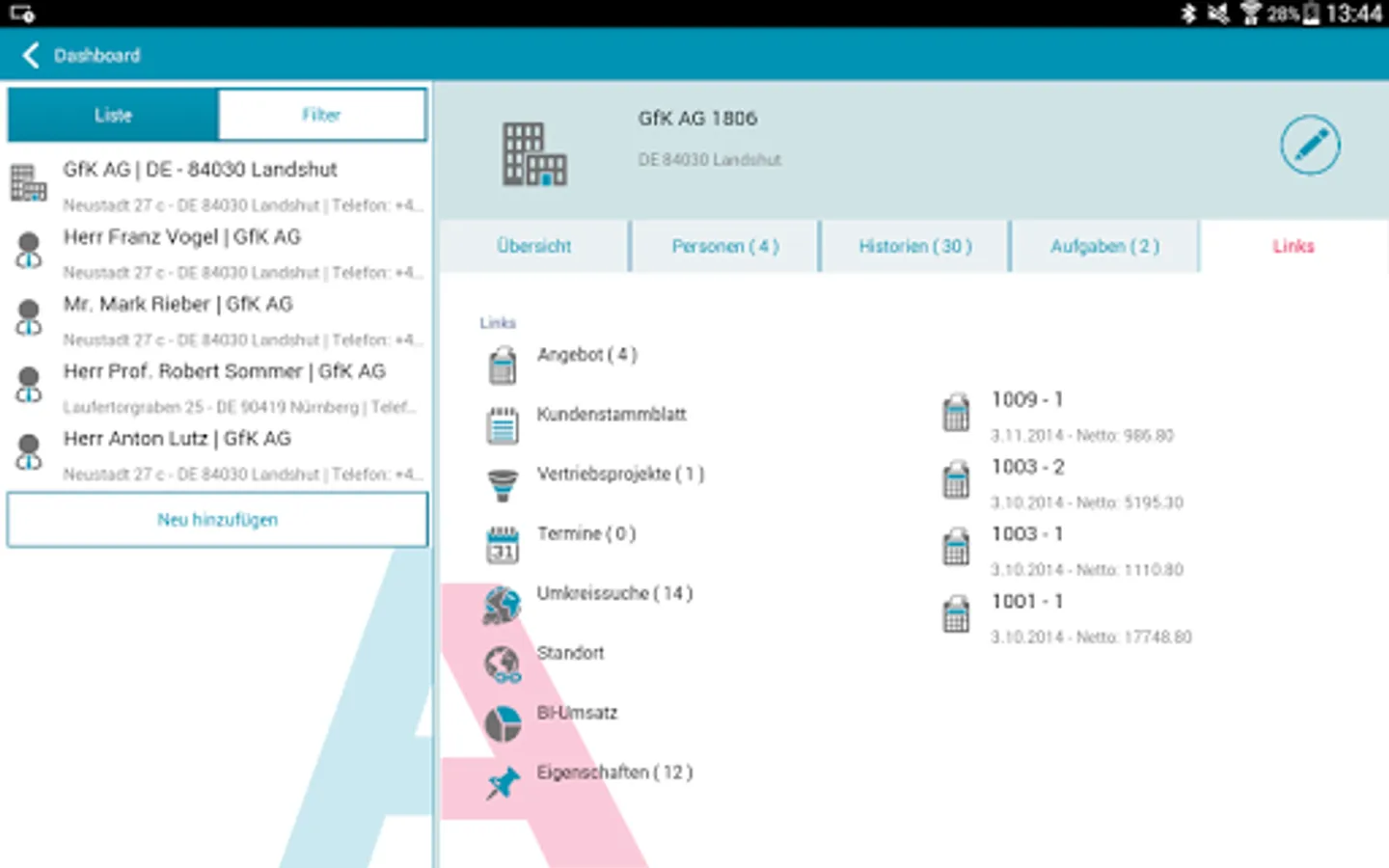Open offer 1009 - 1
The height and width of the screenshot is (868, 1389).
[x=1082, y=416]
